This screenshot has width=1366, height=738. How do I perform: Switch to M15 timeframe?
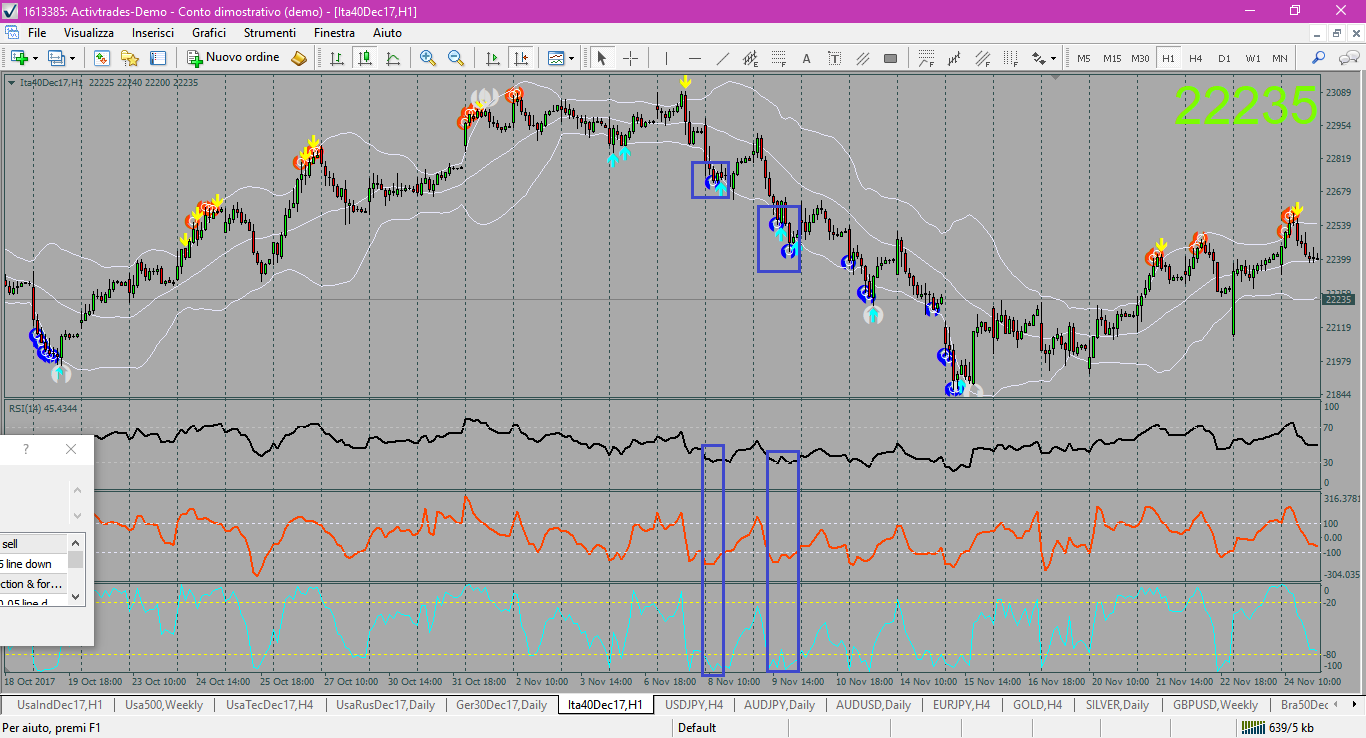tap(1112, 58)
